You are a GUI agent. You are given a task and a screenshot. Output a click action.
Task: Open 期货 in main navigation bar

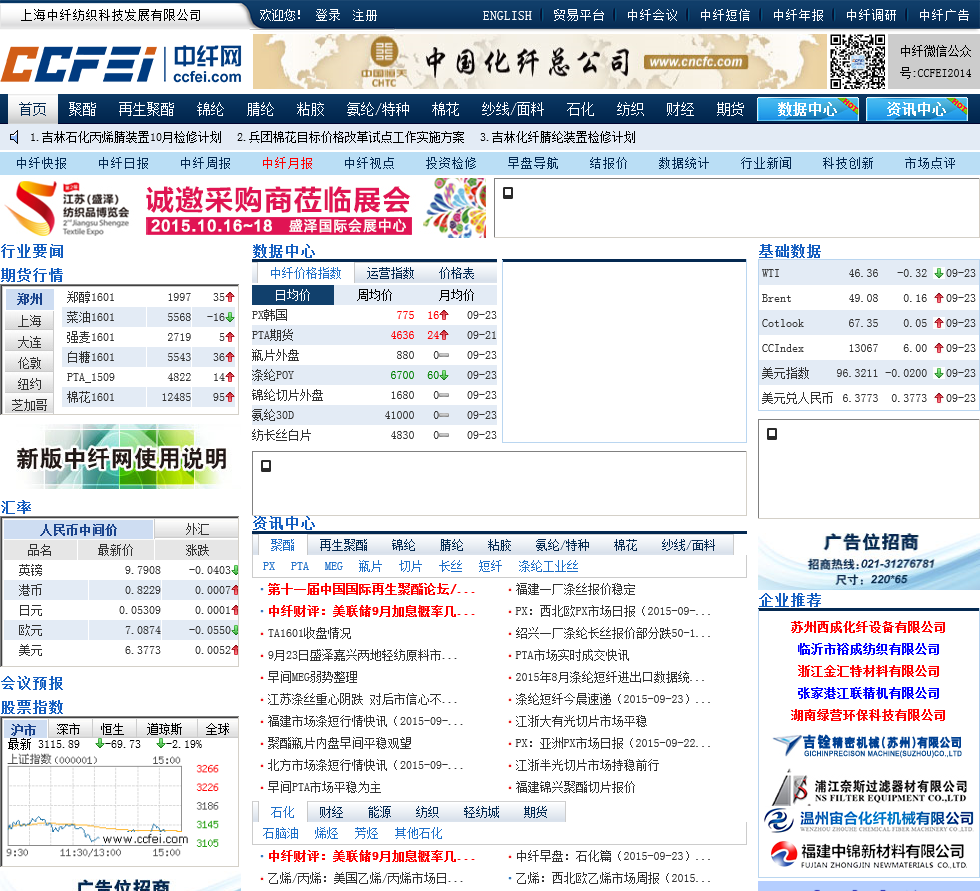tap(730, 109)
